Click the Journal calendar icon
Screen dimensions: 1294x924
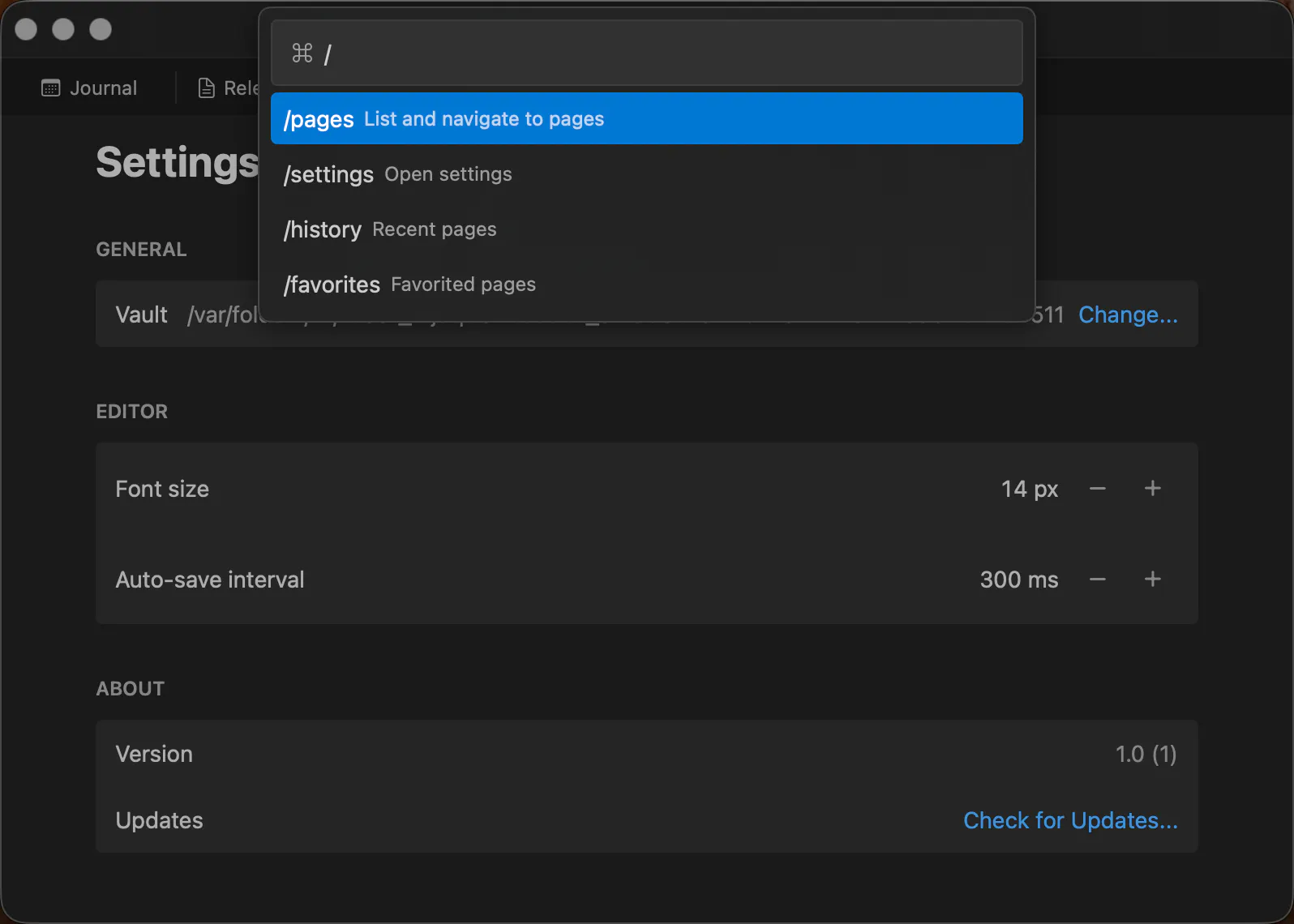coord(50,88)
